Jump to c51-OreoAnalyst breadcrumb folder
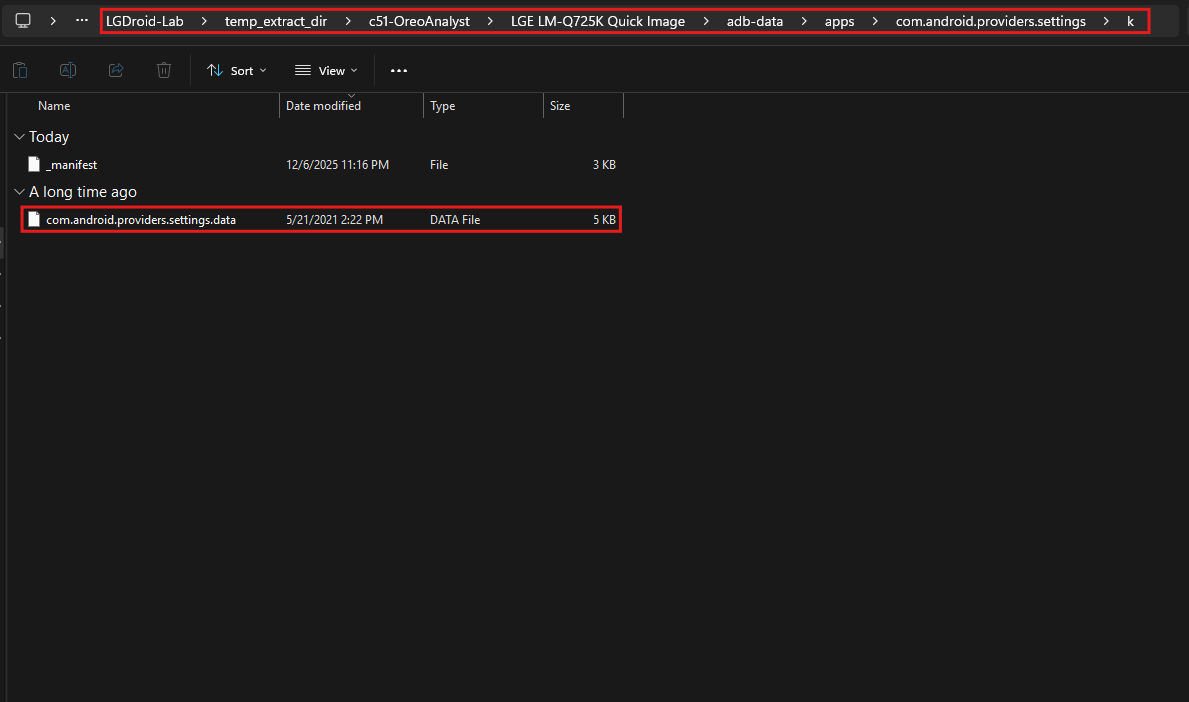This screenshot has width=1189, height=702. pos(419,21)
